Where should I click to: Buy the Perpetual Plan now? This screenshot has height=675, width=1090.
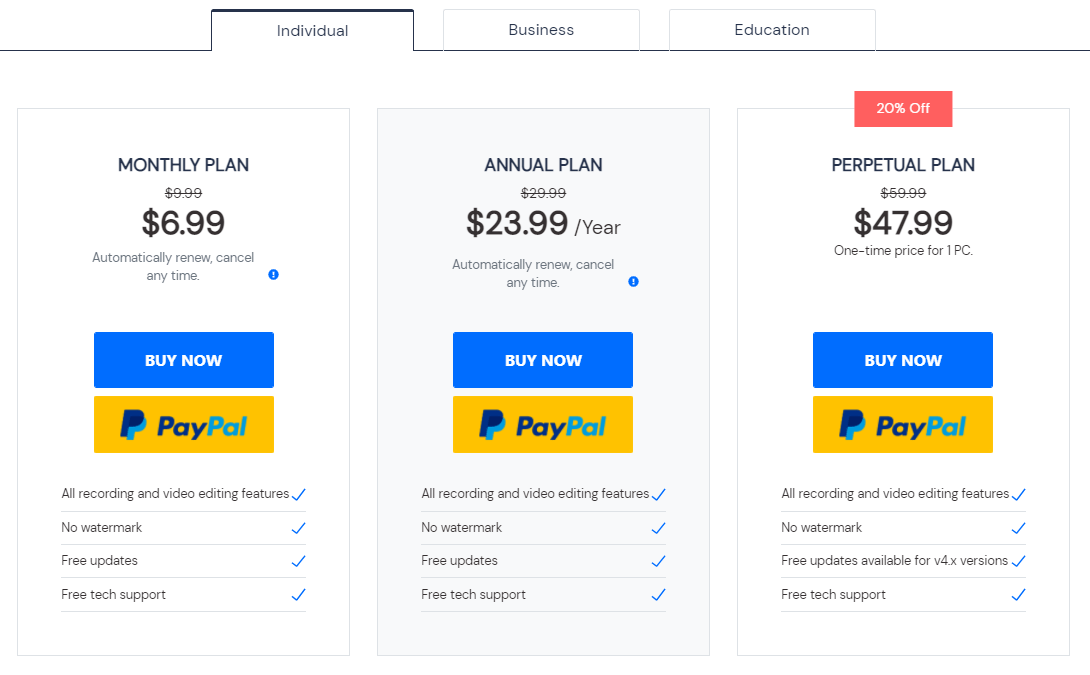click(x=903, y=360)
